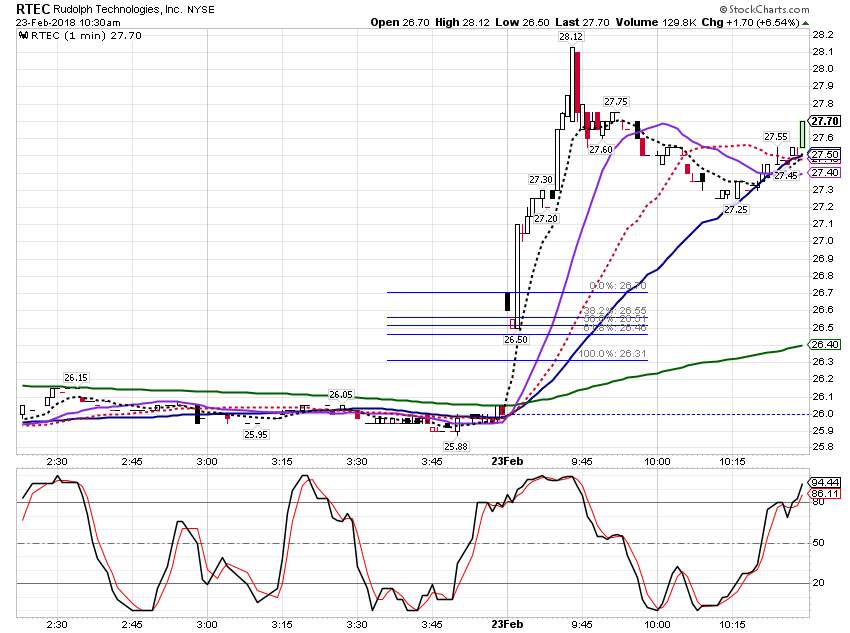Click the 27.25 price annotation on the chart
Image resolution: width=850 pixels, height=633 pixels.
click(736, 210)
